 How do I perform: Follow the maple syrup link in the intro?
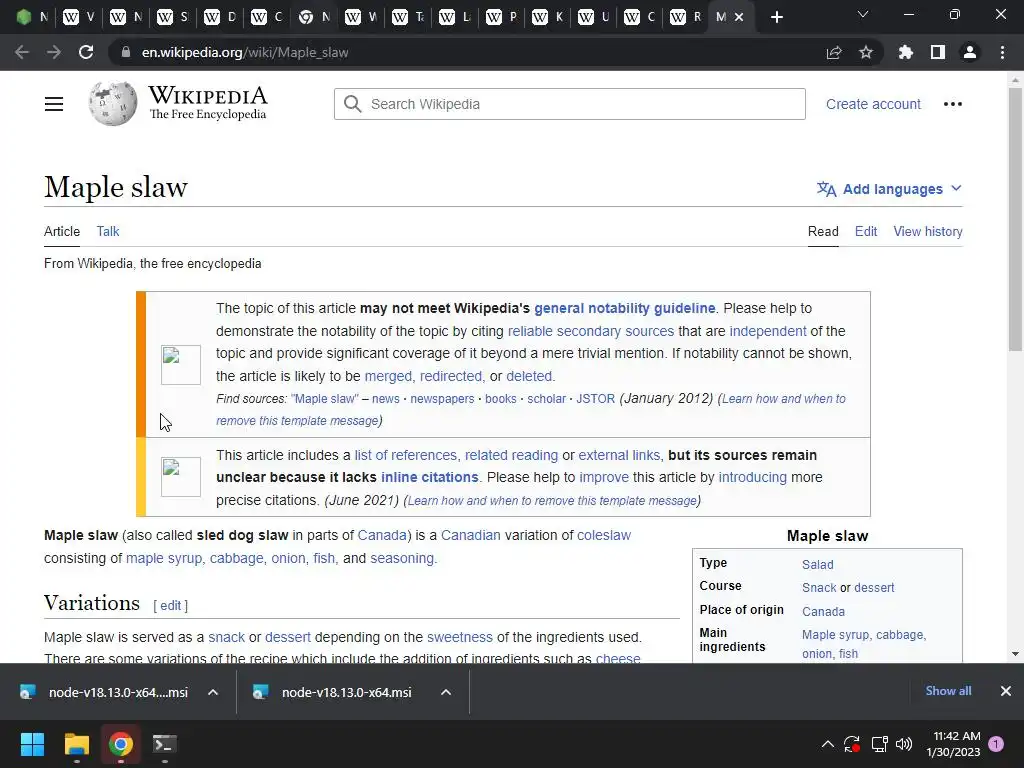[164, 558]
